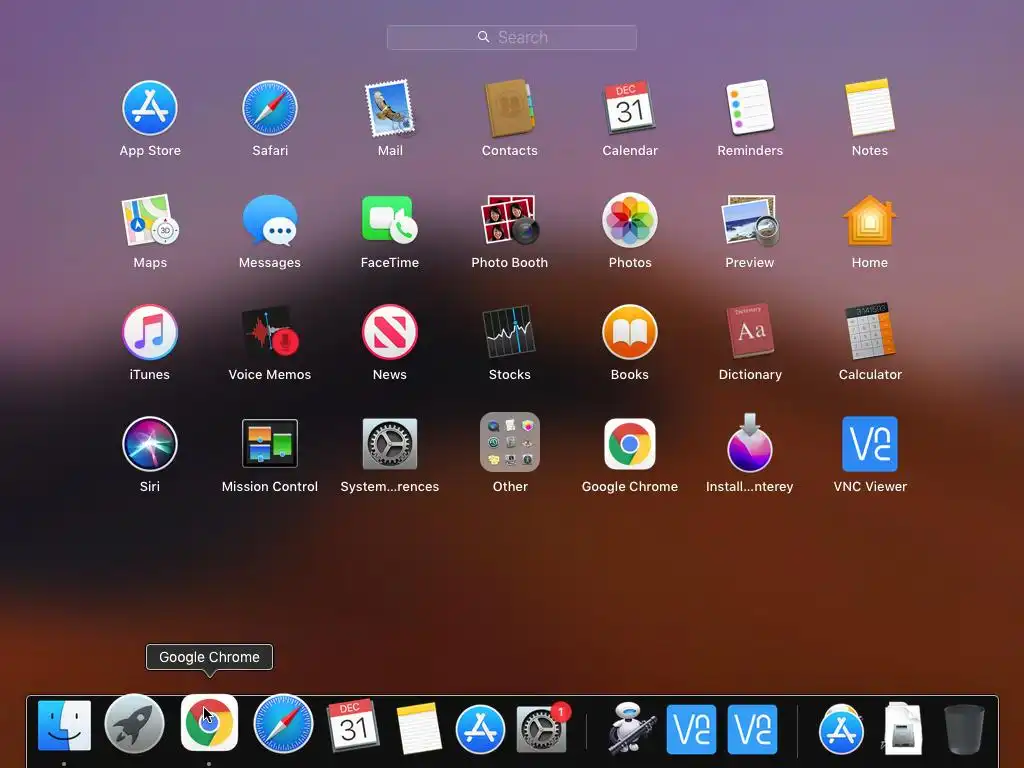
Task: Launch the Reminders app
Action: tap(750, 108)
